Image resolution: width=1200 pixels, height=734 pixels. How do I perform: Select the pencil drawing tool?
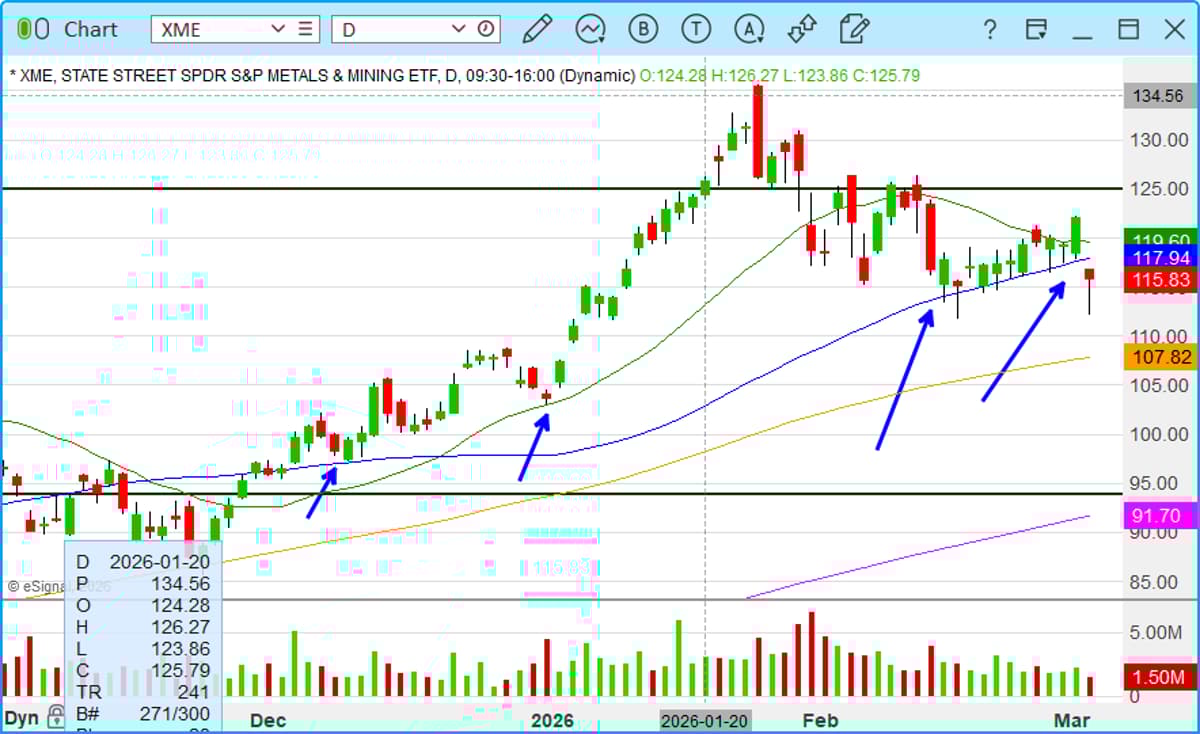pyautogui.click(x=536, y=29)
